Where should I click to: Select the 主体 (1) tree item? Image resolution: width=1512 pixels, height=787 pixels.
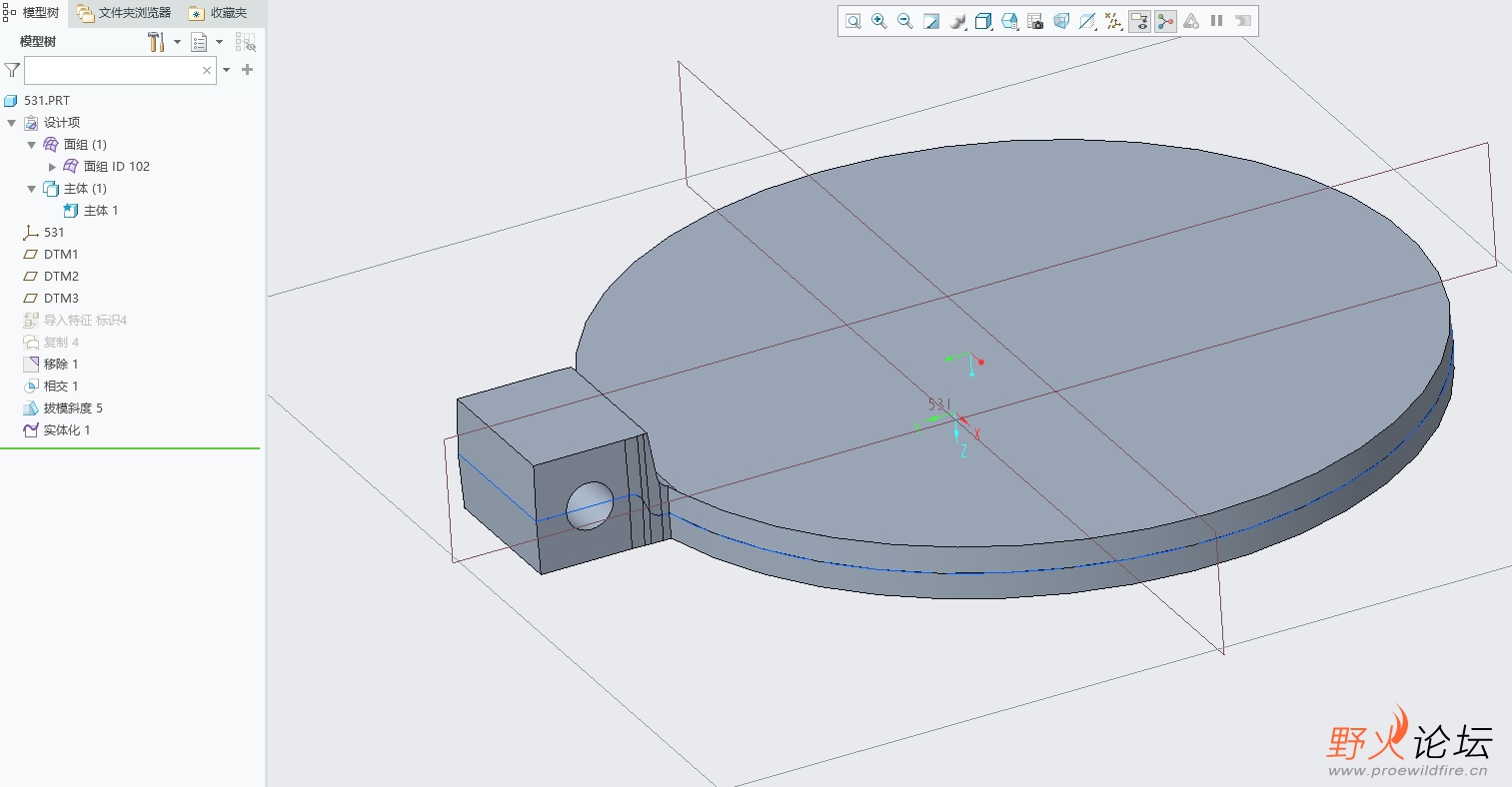75,189
